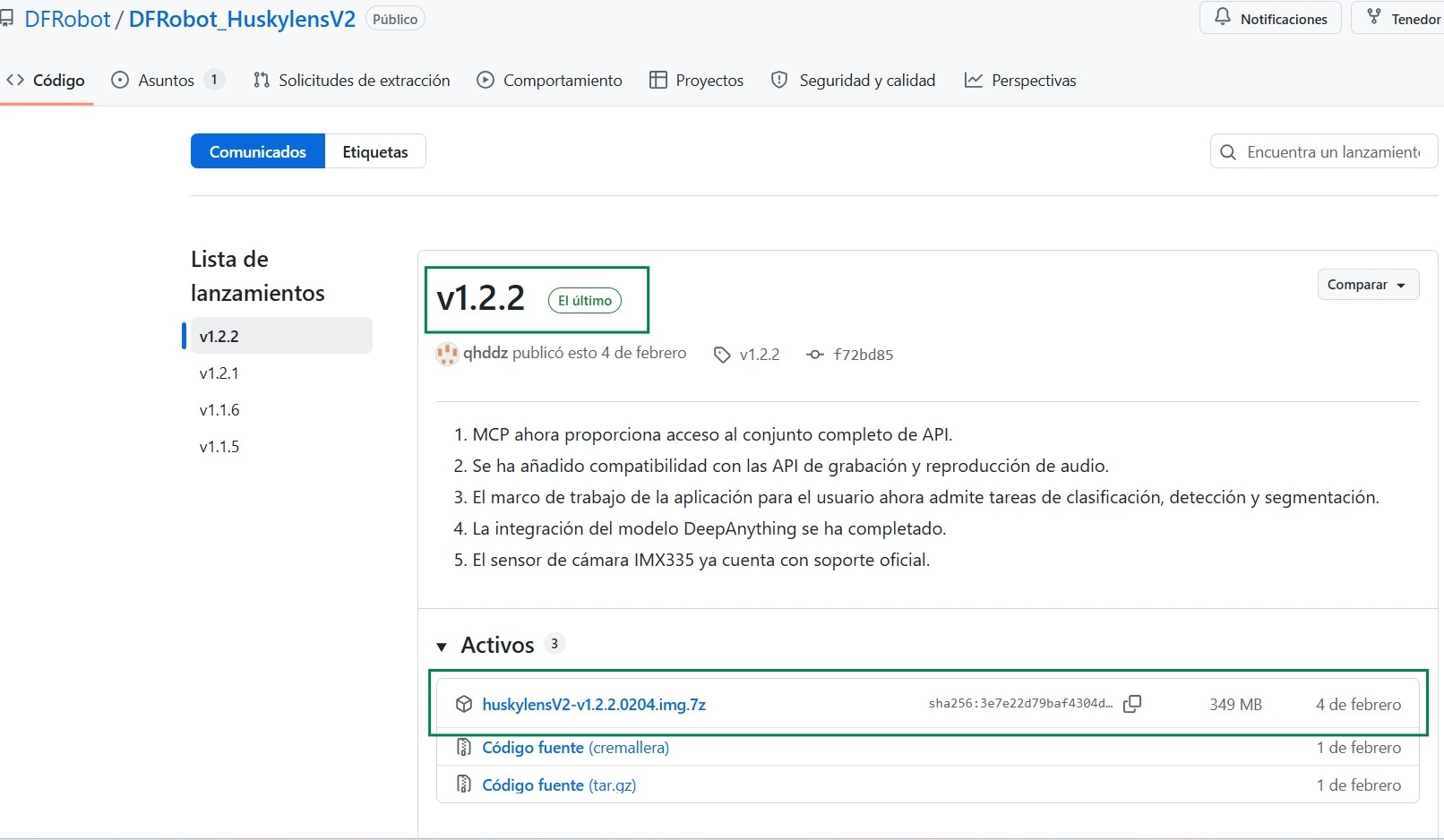The image size is (1444, 840).
Task: Click the file icon for tar.gz source
Action: pos(464,784)
